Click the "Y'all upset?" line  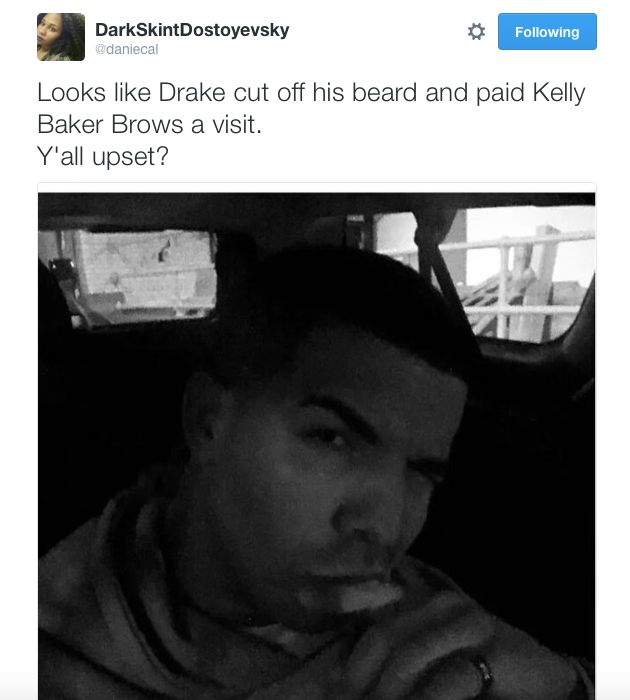pos(103,156)
